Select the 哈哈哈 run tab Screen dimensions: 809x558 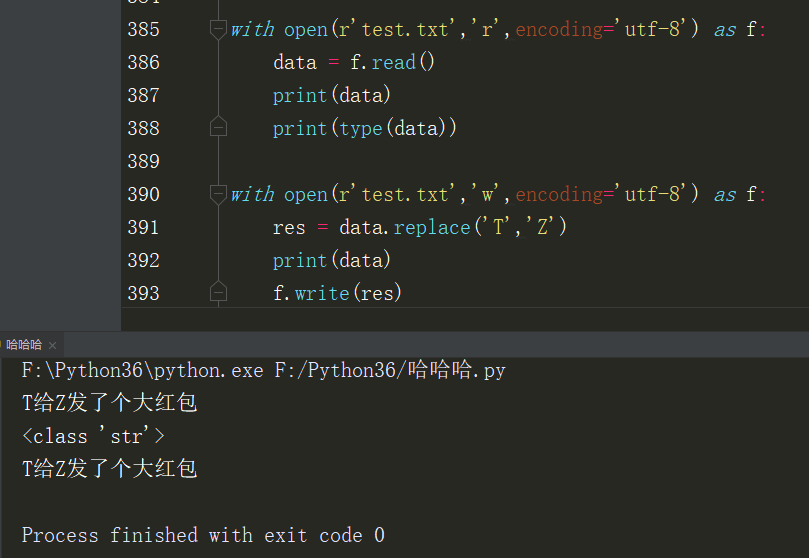point(24,345)
